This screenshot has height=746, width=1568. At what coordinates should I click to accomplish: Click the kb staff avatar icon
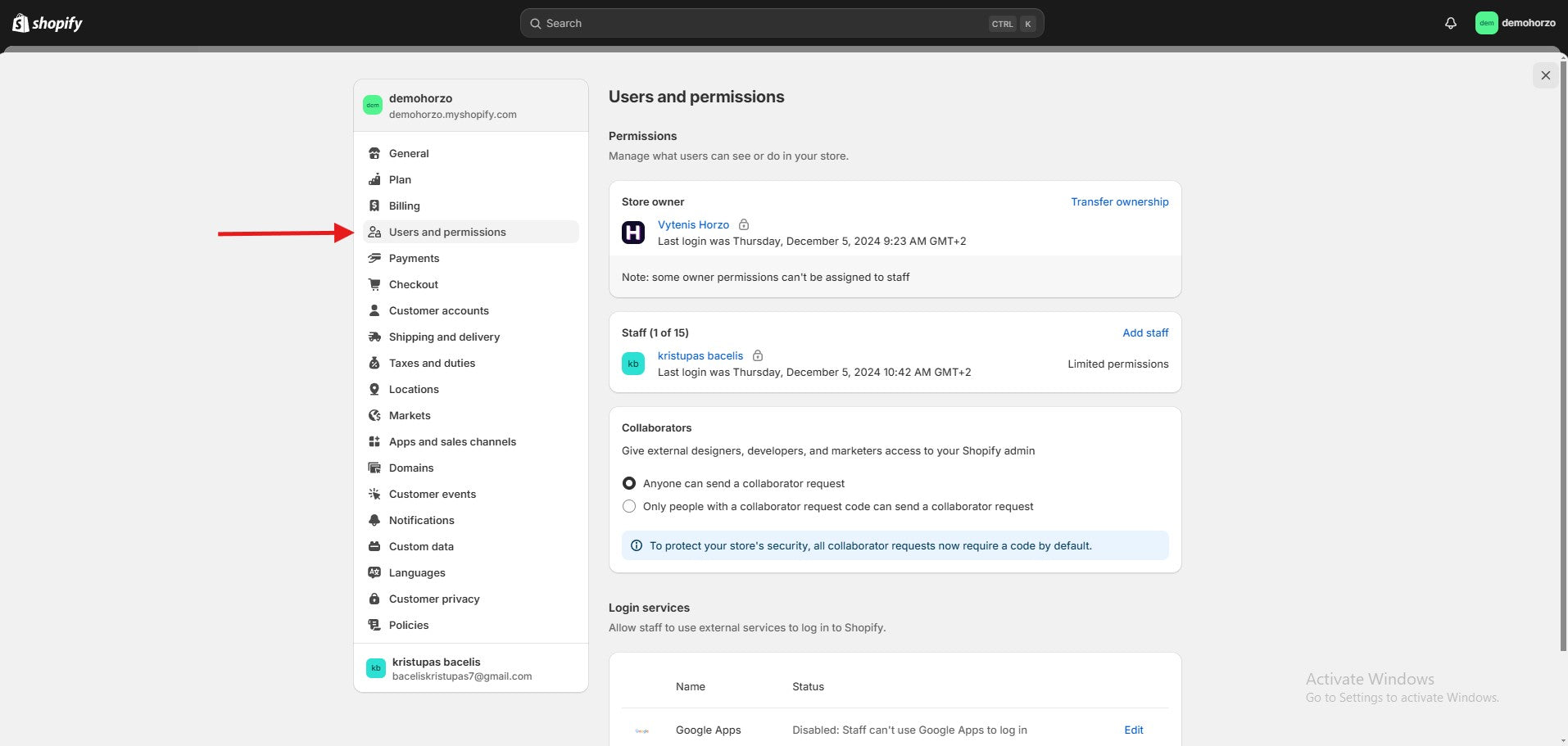click(x=633, y=364)
